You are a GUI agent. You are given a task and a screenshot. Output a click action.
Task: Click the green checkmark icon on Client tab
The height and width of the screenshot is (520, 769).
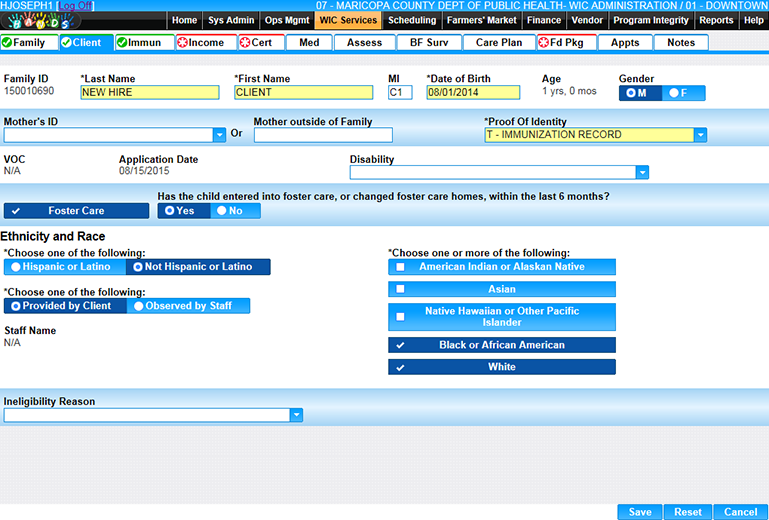point(66,43)
